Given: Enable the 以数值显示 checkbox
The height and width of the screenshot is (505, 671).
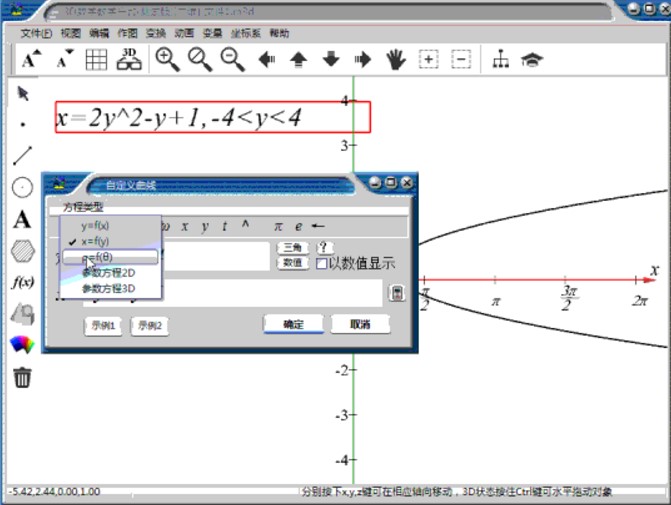Looking at the screenshot, I should tap(322, 264).
